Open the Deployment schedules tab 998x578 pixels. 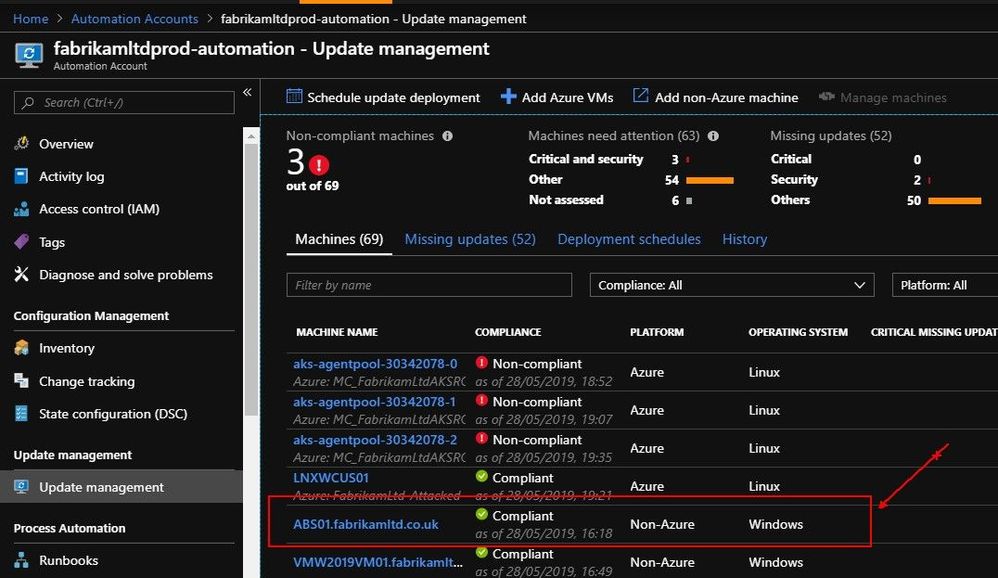pos(629,239)
